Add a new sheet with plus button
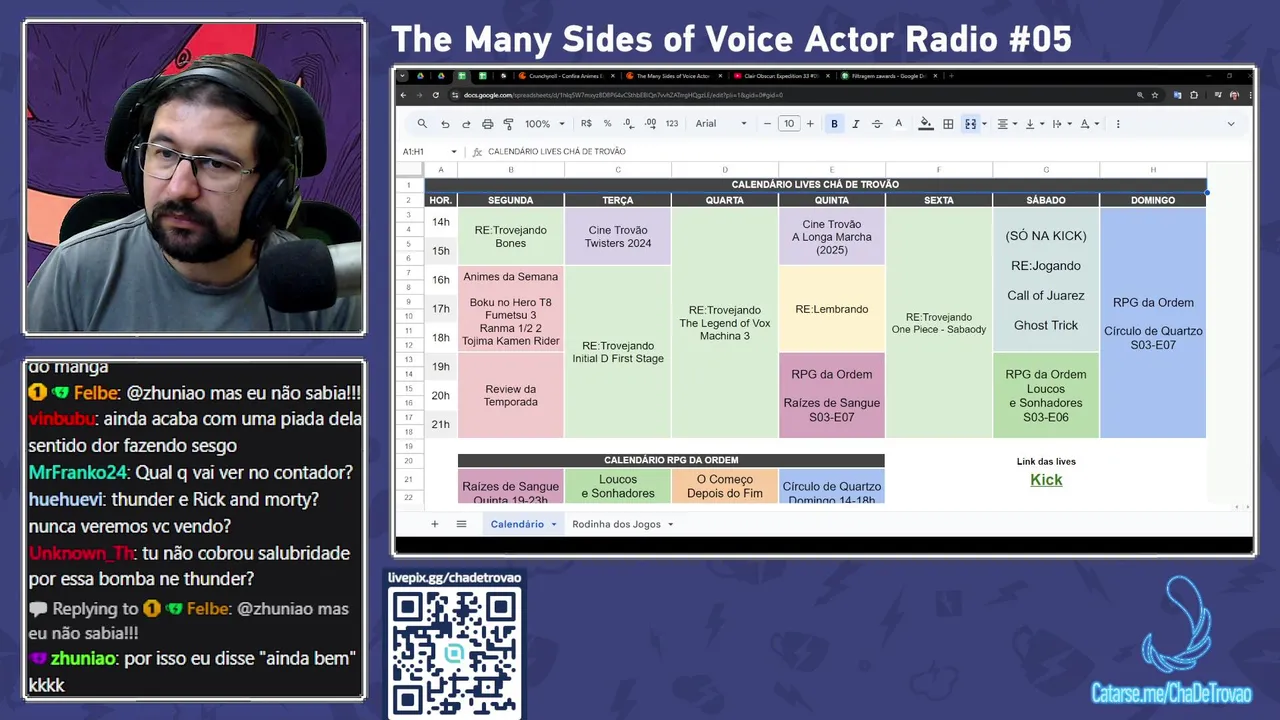This screenshot has width=1280, height=720. [x=434, y=524]
